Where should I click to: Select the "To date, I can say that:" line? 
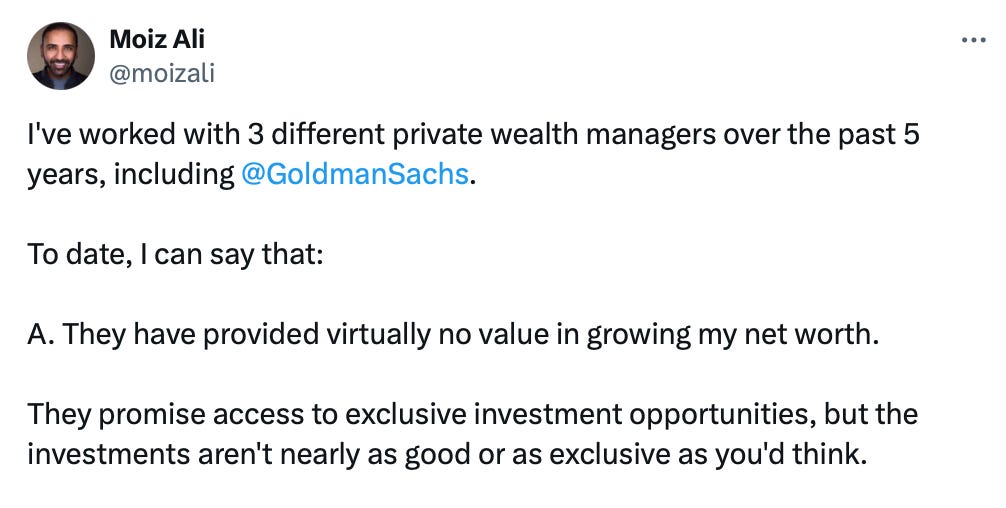175,255
